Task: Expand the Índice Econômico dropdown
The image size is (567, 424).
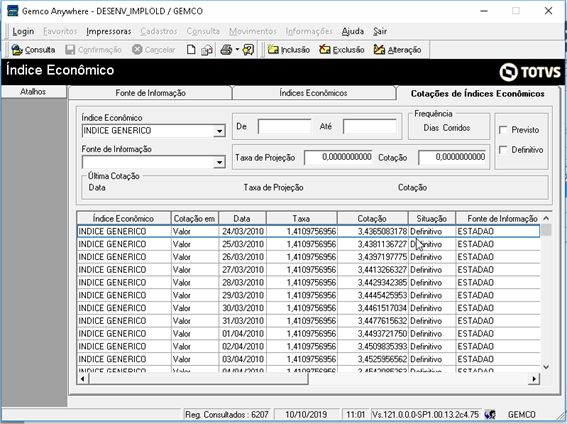Action: coord(219,131)
